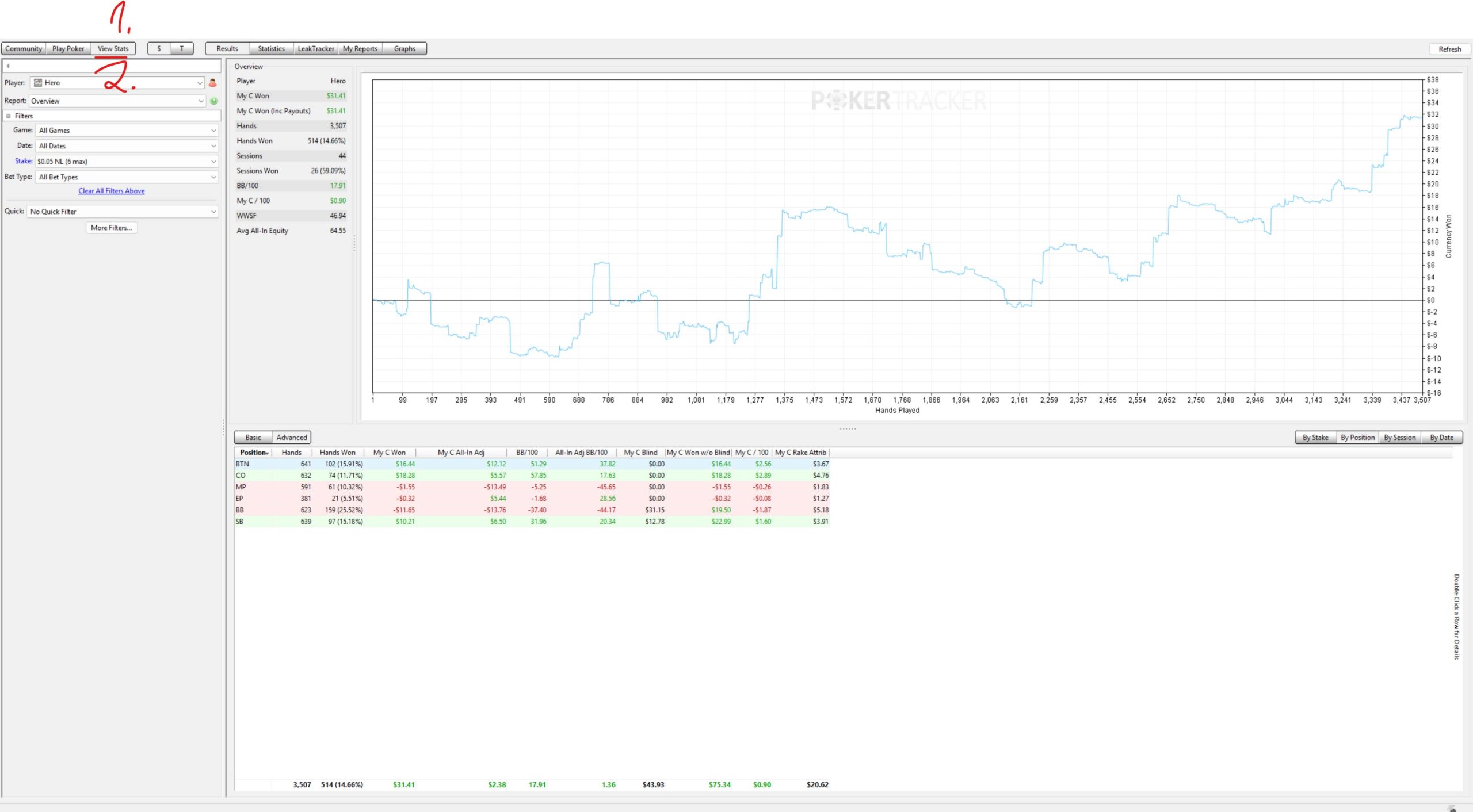The width and height of the screenshot is (1473, 812).
Task: Open the Bet Type dropdown
Action: coord(127,177)
